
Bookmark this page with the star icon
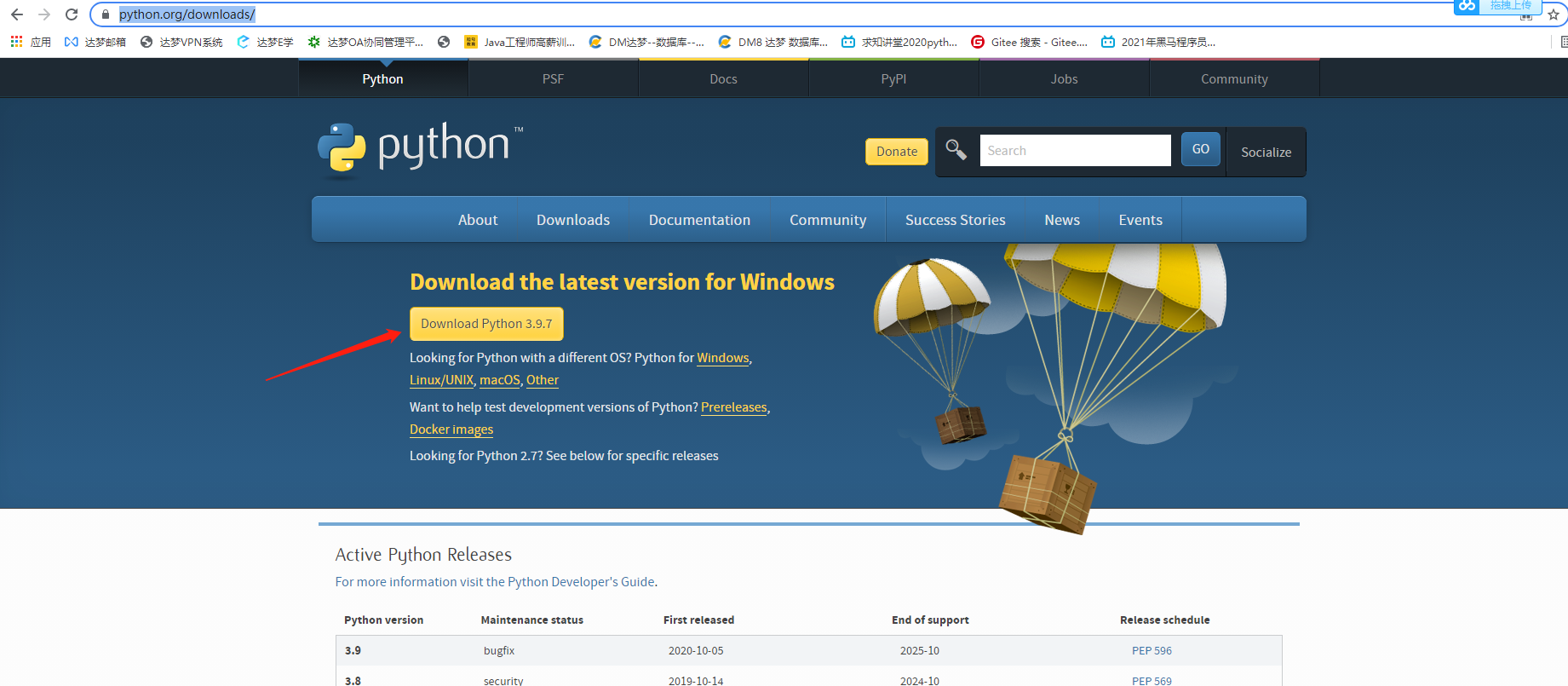click(1554, 15)
